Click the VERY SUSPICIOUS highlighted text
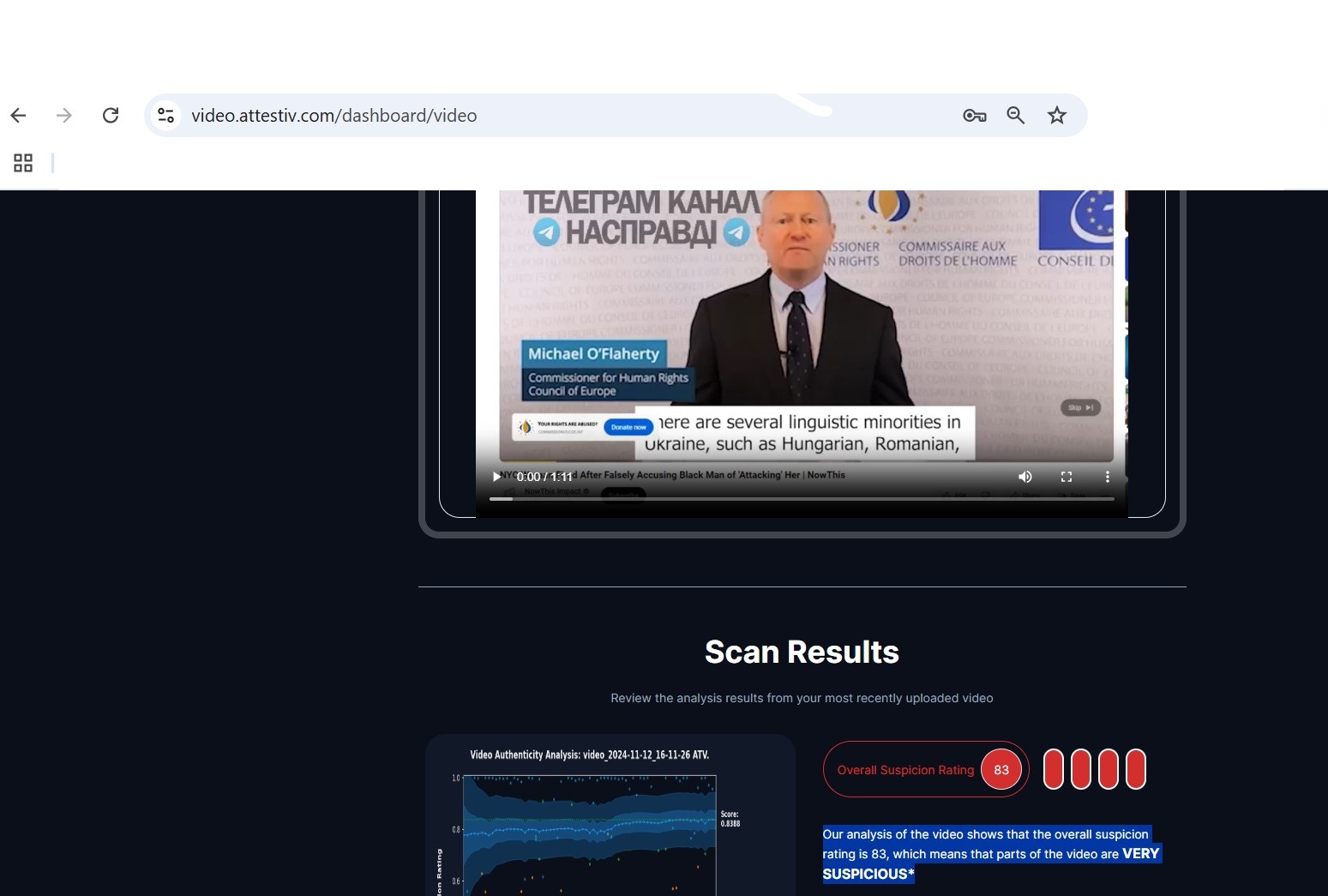Image resolution: width=1328 pixels, height=896 pixels. click(992, 863)
